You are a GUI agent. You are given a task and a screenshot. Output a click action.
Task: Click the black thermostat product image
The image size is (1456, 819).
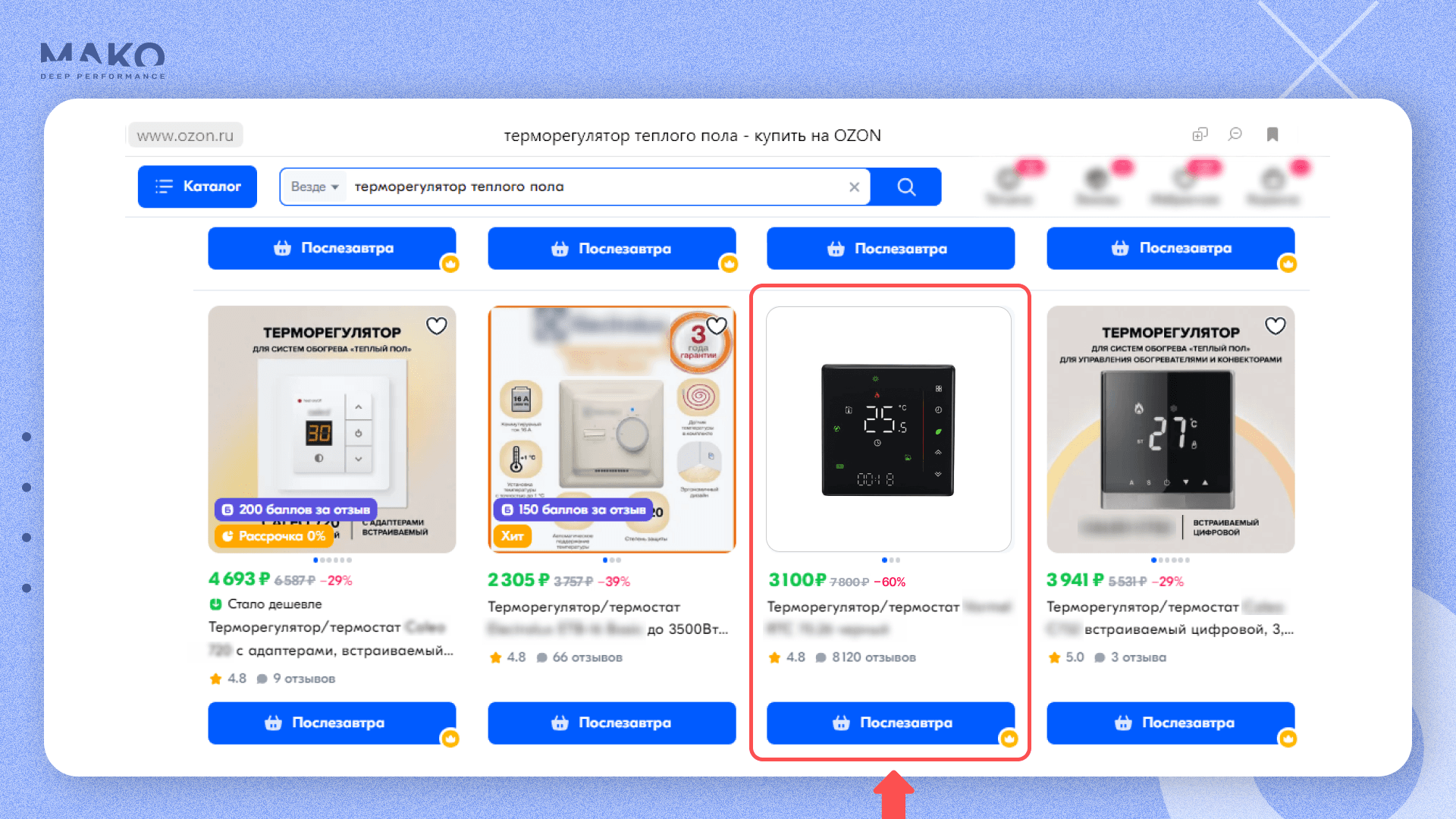(x=888, y=429)
